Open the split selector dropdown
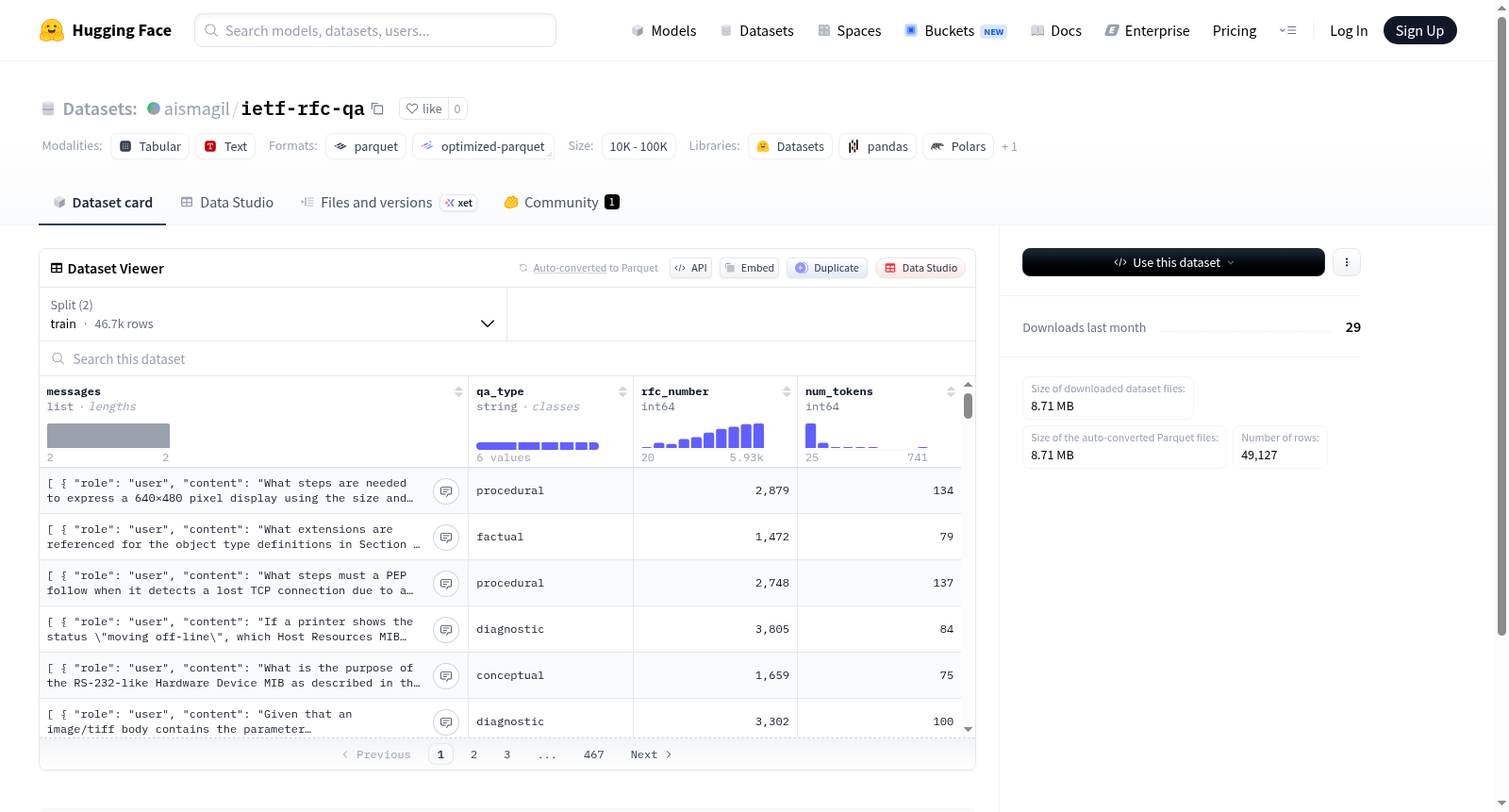The width and height of the screenshot is (1509, 812). point(273,314)
